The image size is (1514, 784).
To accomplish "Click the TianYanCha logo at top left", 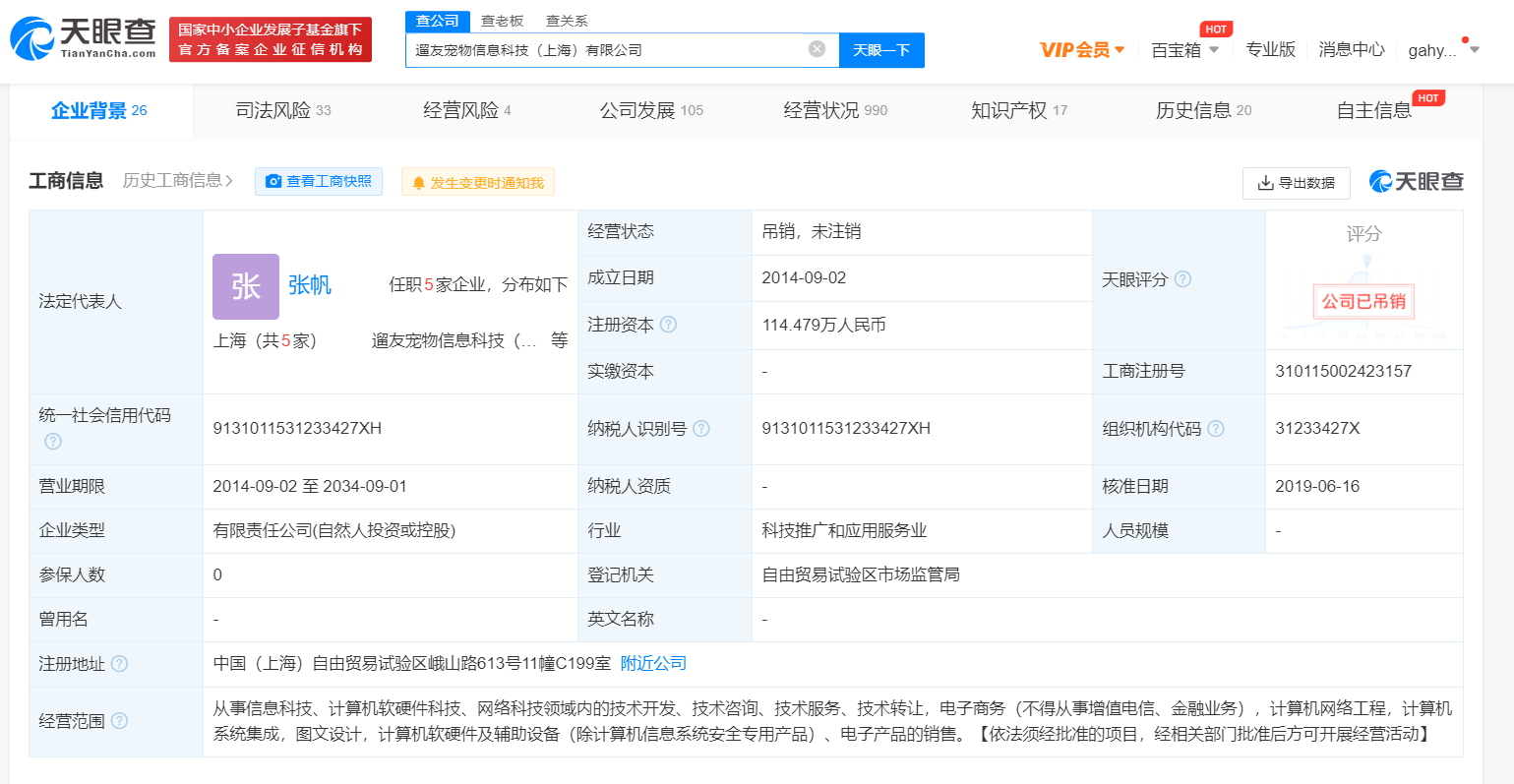I will pos(84,38).
